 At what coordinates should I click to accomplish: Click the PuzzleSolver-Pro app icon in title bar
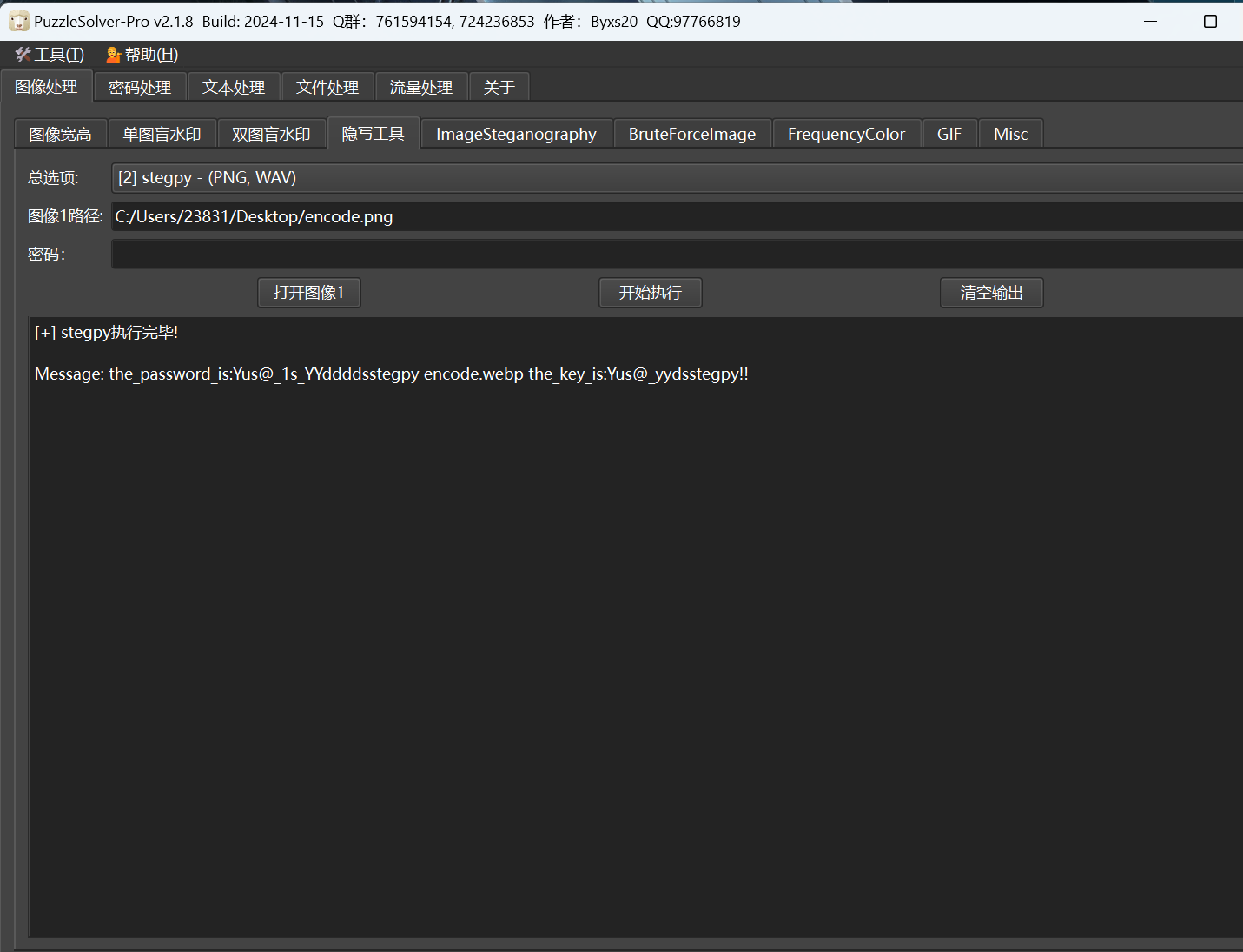click(x=19, y=21)
